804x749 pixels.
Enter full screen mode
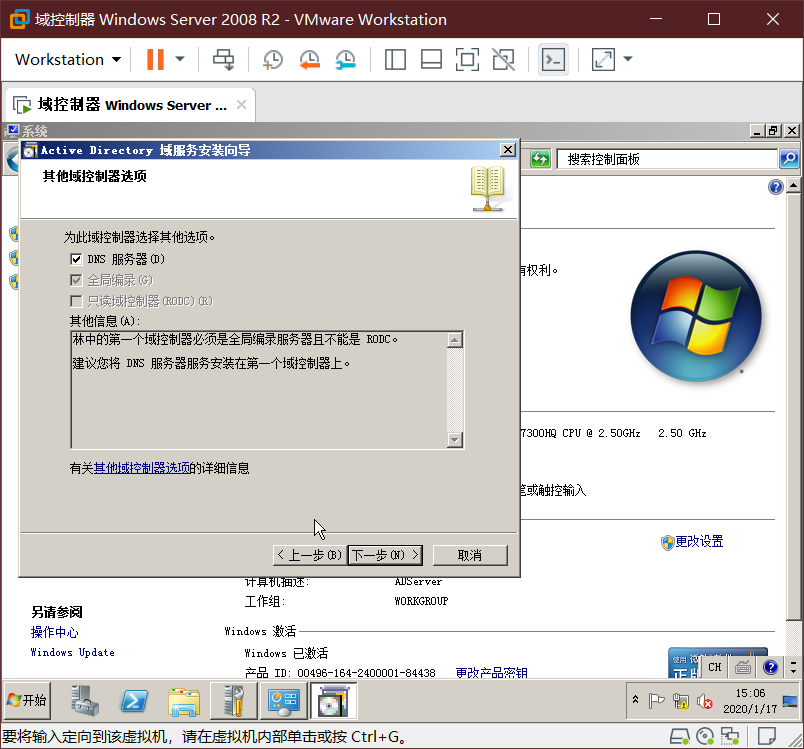click(x=467, y=59)
